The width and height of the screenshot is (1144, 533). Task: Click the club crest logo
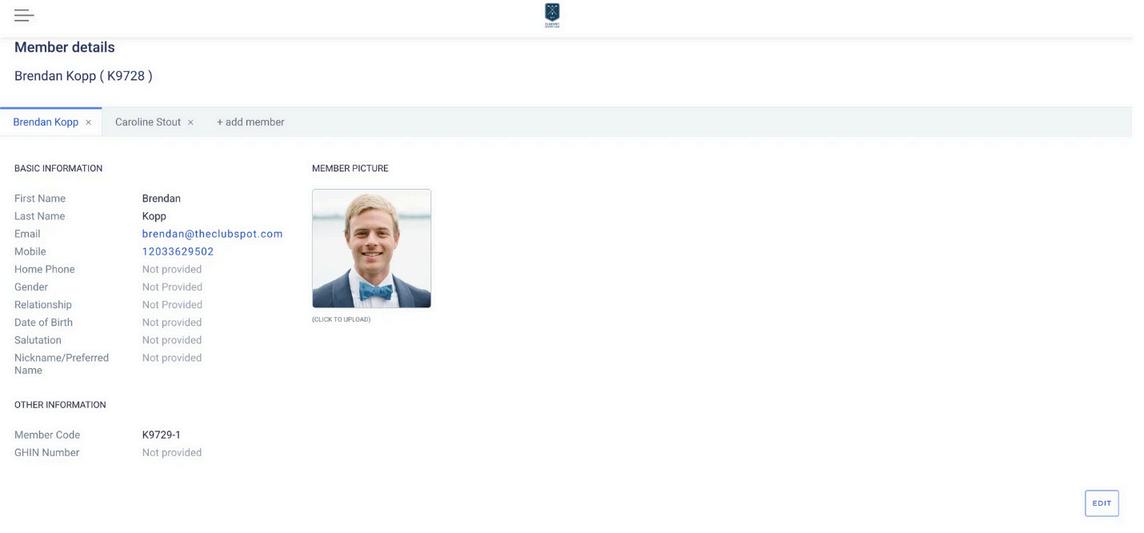[x=552, y=15]
